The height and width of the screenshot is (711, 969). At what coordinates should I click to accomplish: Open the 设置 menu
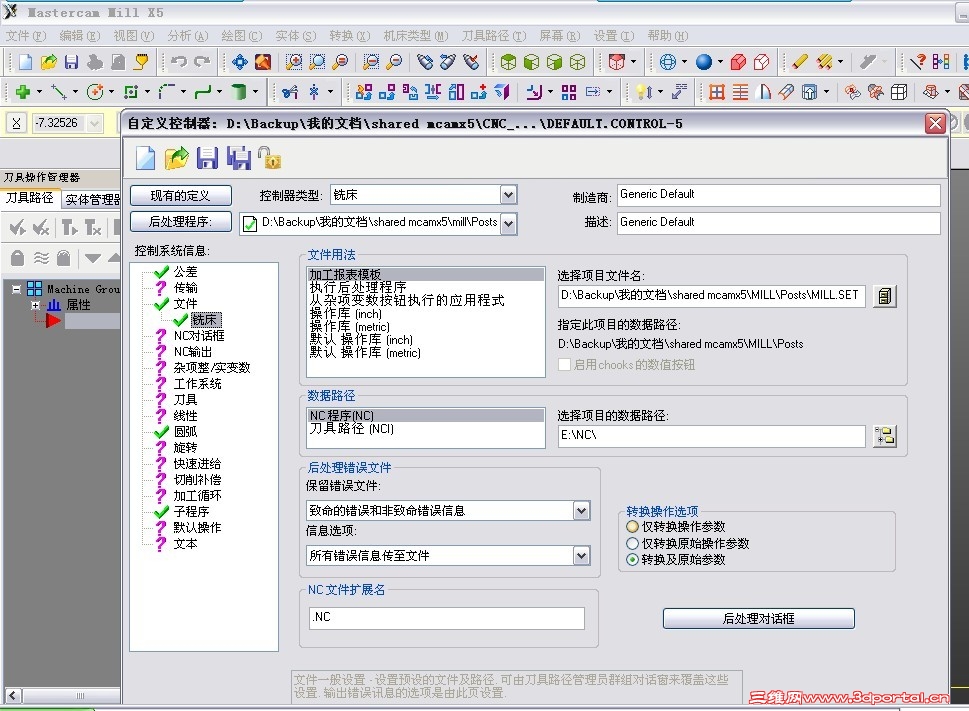point(614,36)
